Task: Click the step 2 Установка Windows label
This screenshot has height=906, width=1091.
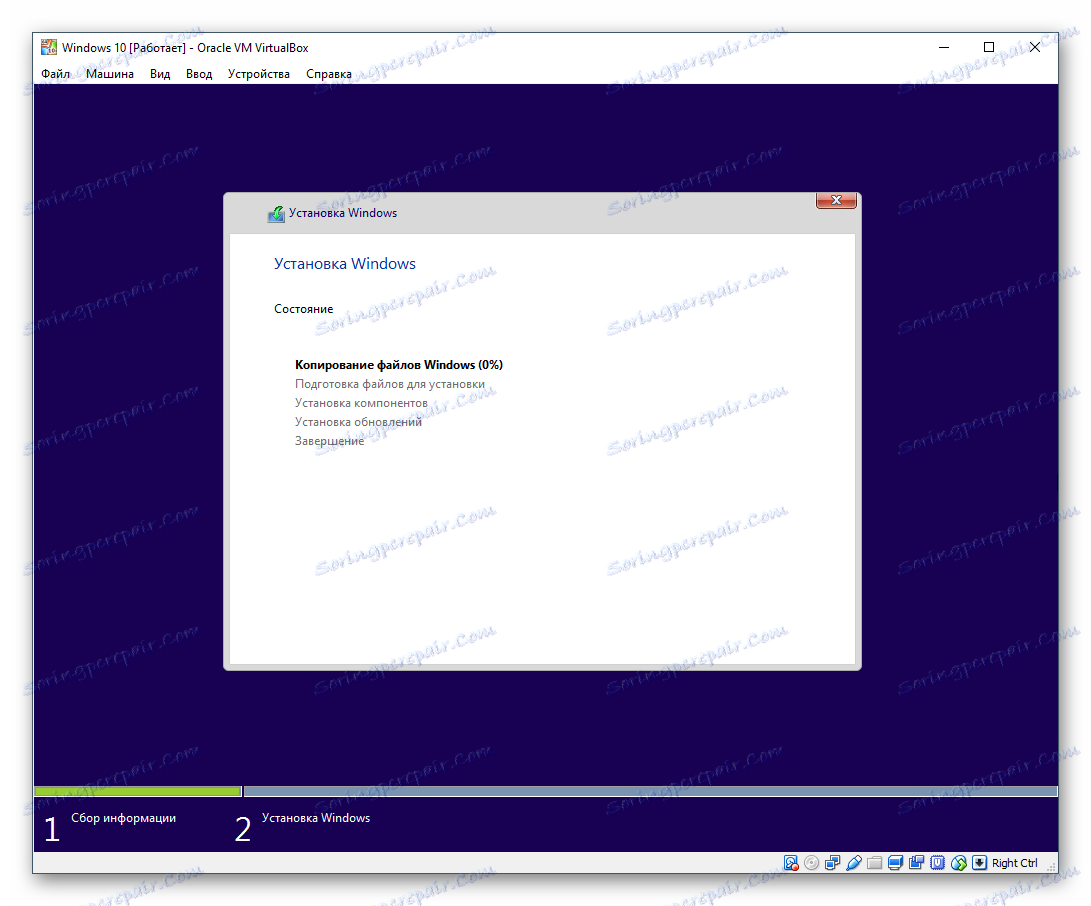Action: point(316,818)
